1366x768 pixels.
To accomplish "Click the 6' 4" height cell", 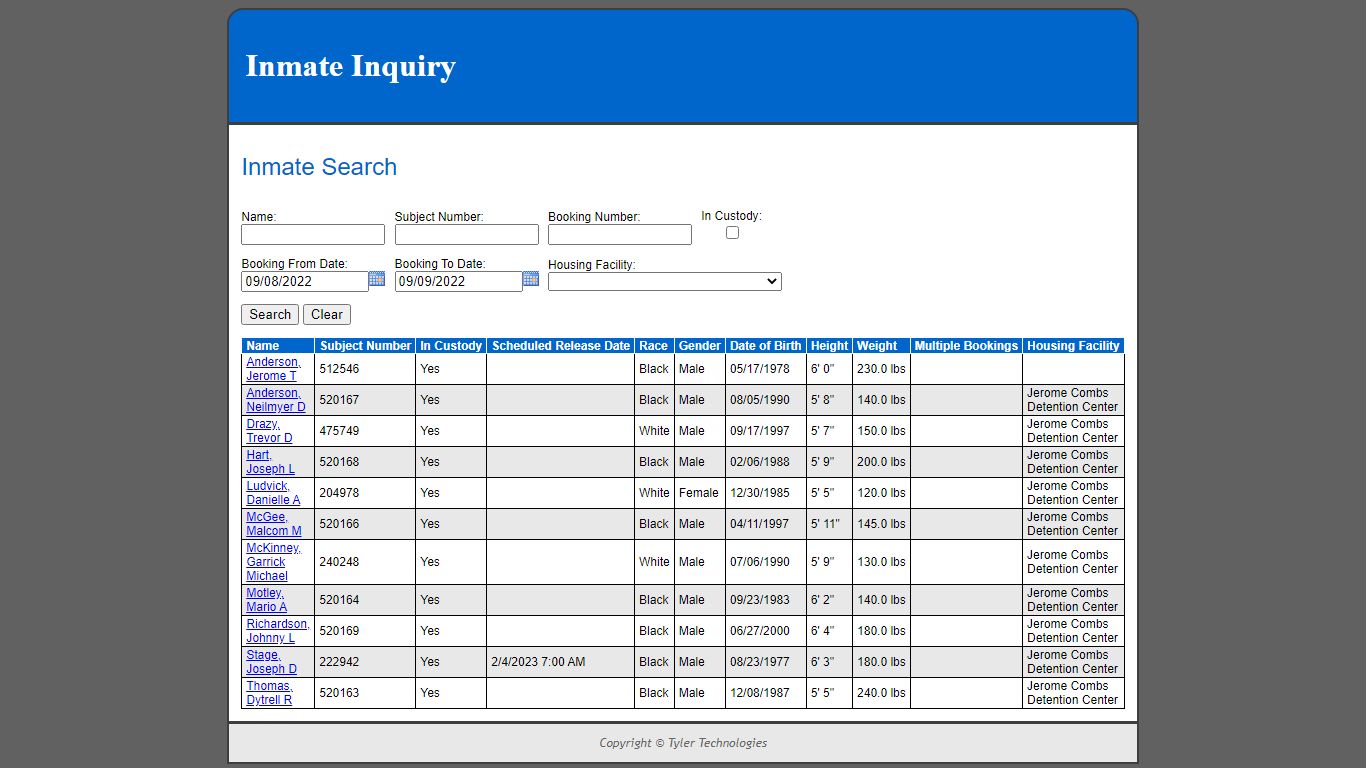I will 829,631.
